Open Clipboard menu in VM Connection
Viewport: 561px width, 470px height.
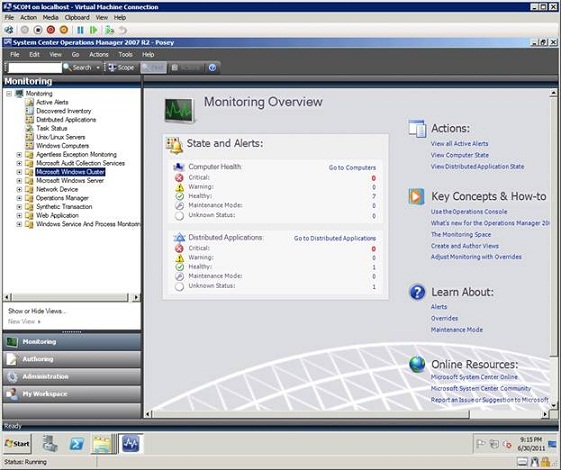pos(77,17)
